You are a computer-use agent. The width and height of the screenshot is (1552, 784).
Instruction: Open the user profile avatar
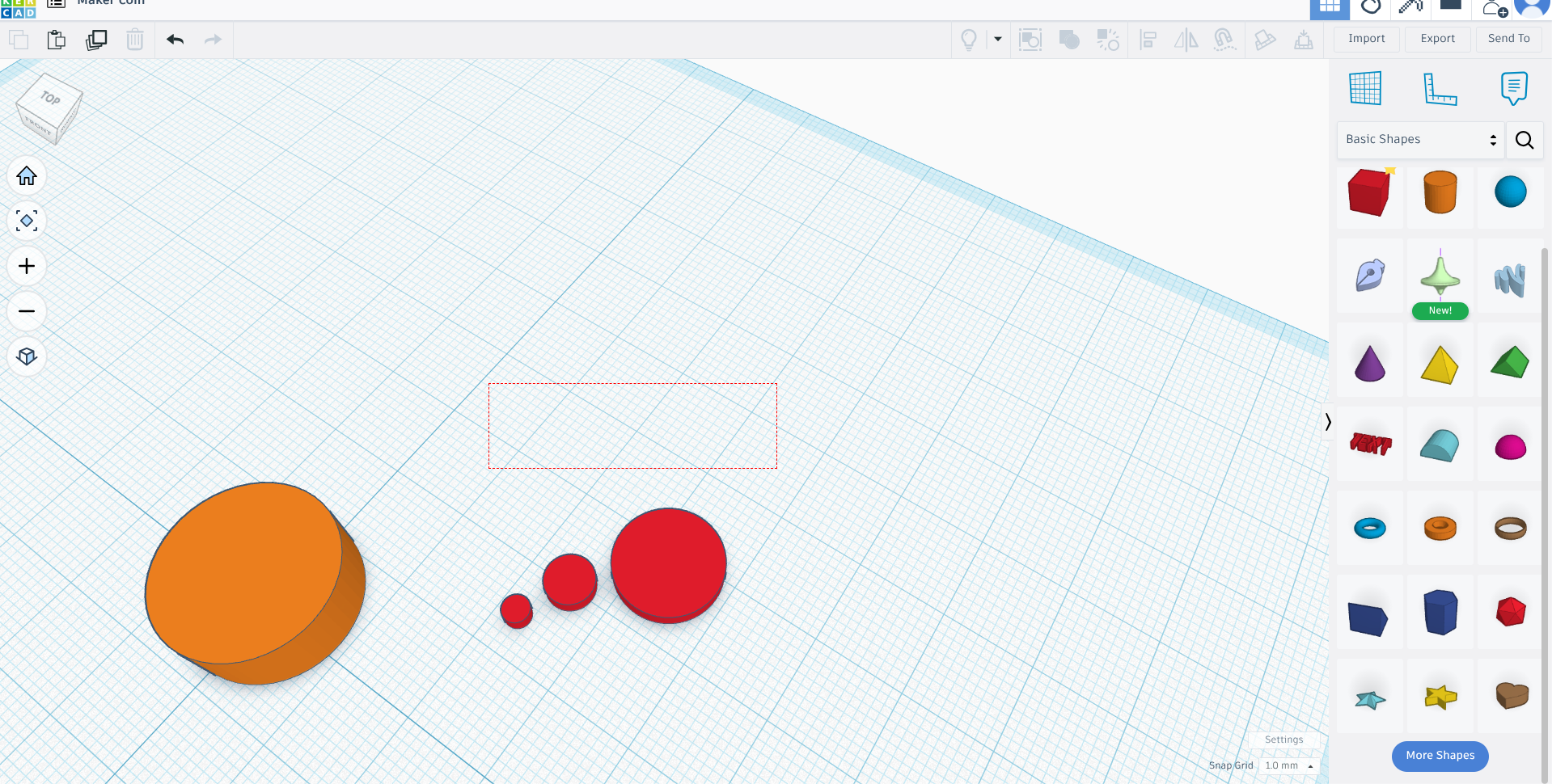coord(1531,8)
